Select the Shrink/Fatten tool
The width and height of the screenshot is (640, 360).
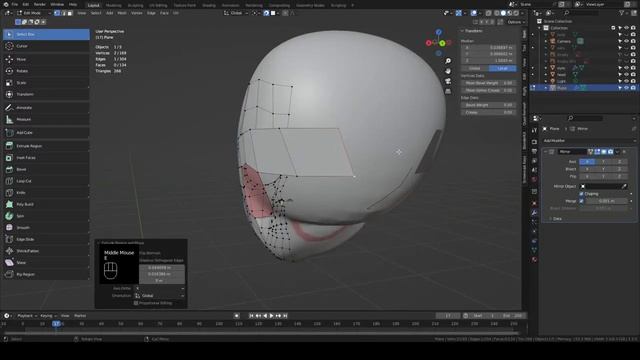(46, 251)
